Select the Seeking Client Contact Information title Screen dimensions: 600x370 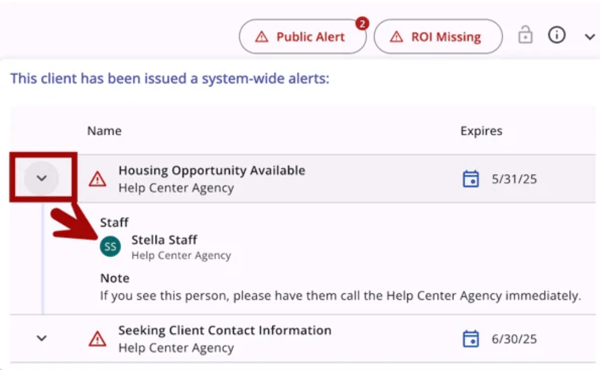coord(225,330)
